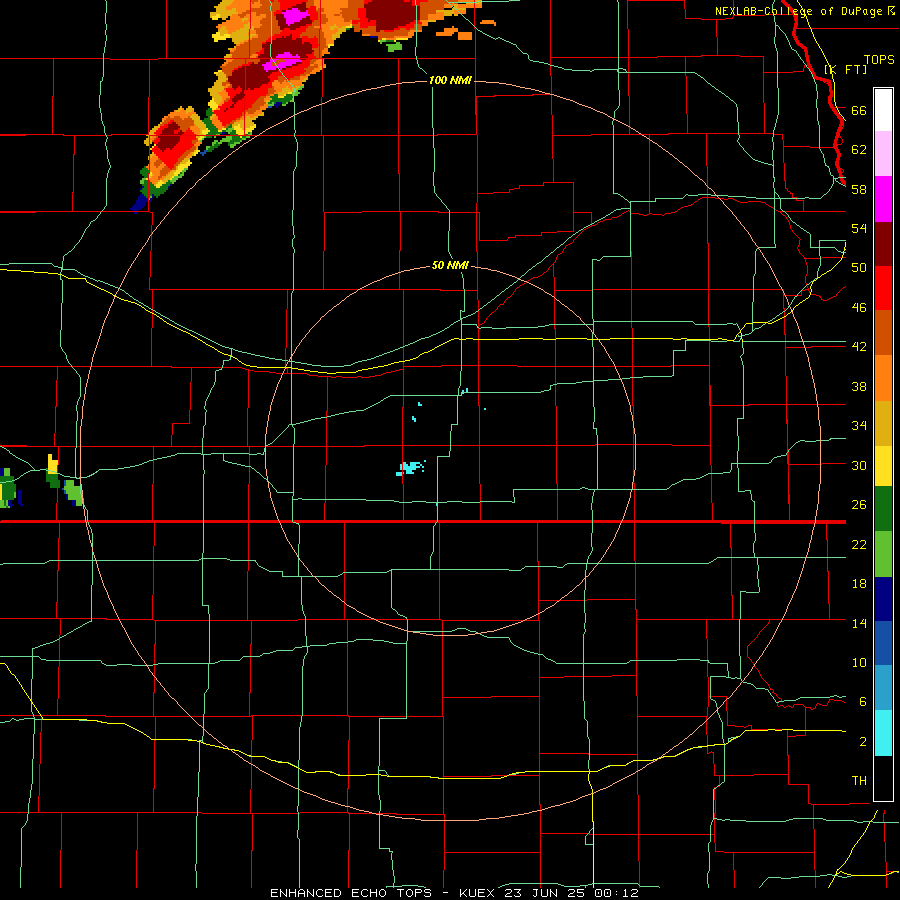Viewport: 900px width, 900px height.
Task: Click the '50 NMI' range ring label
Action: coord(450,265)
